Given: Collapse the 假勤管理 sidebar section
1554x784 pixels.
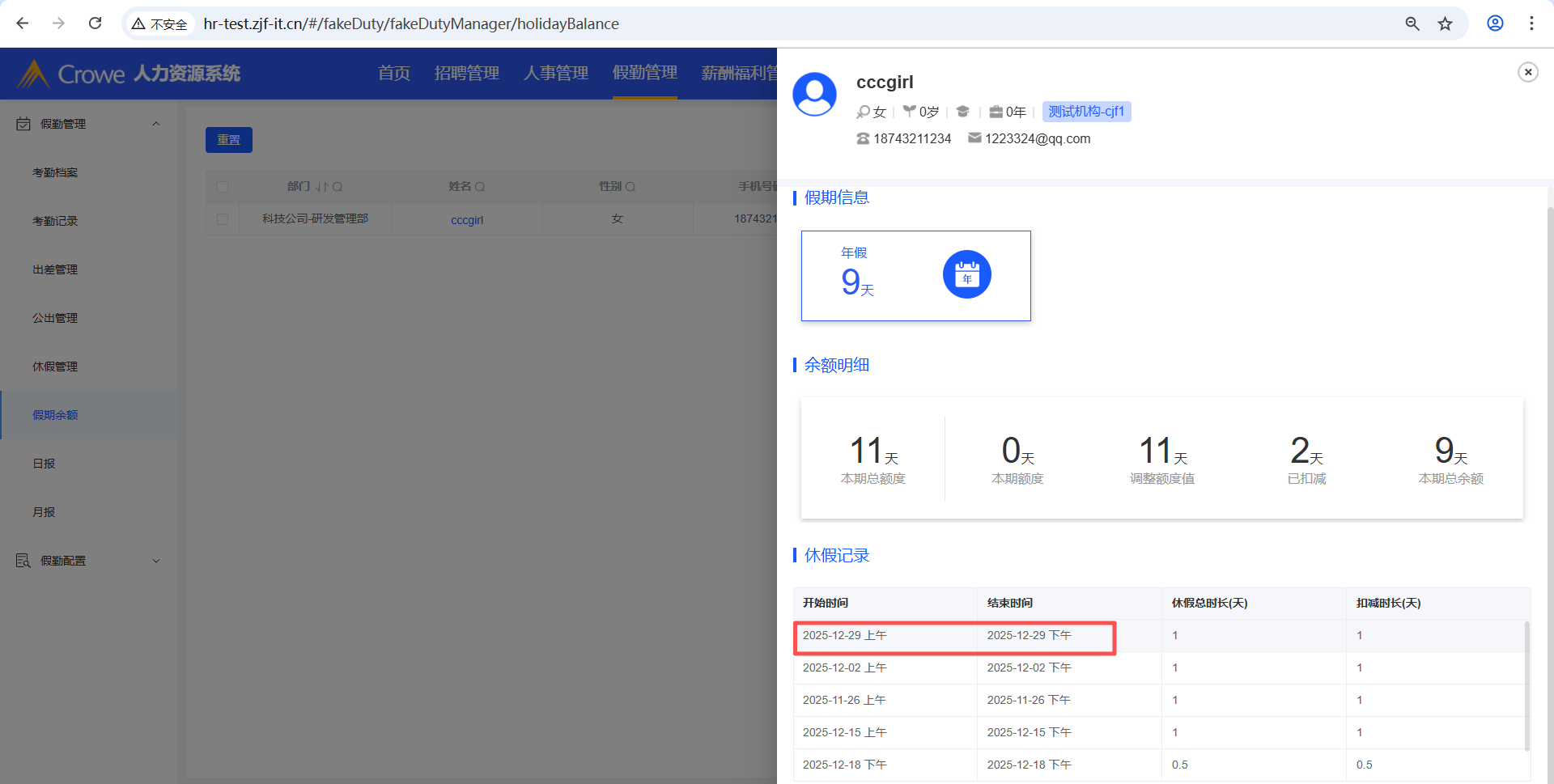Looking at the screenshot, I should (156, 124).
